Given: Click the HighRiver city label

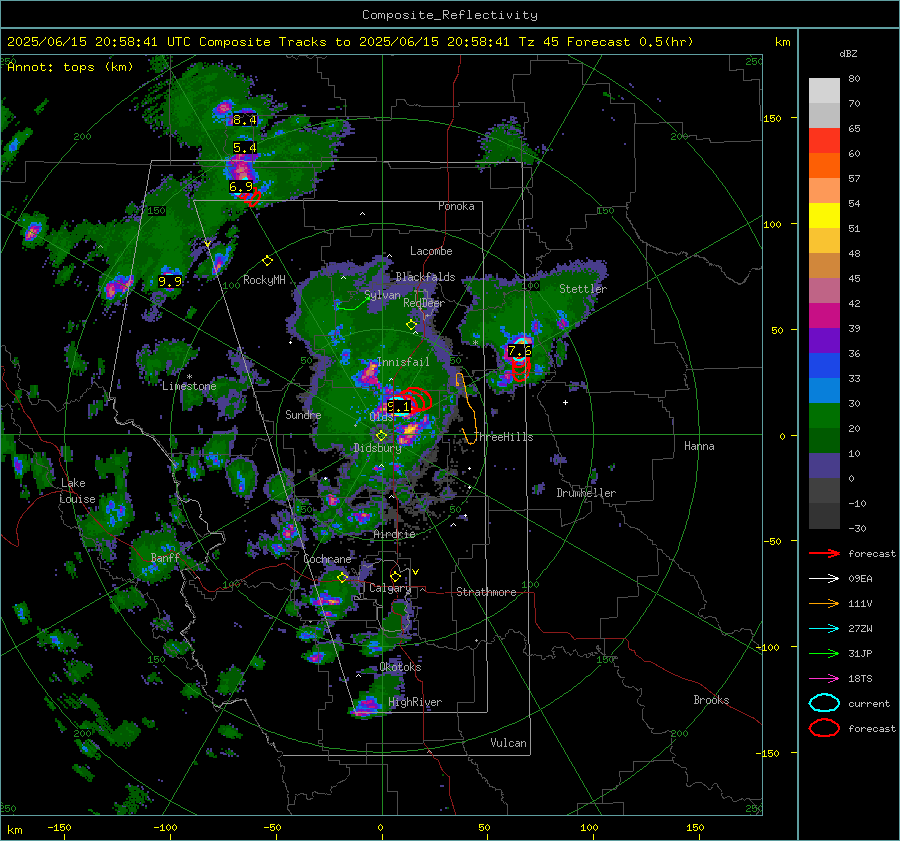Looking at the screenshot, I should pyautogui.click(x=415, y=702).
